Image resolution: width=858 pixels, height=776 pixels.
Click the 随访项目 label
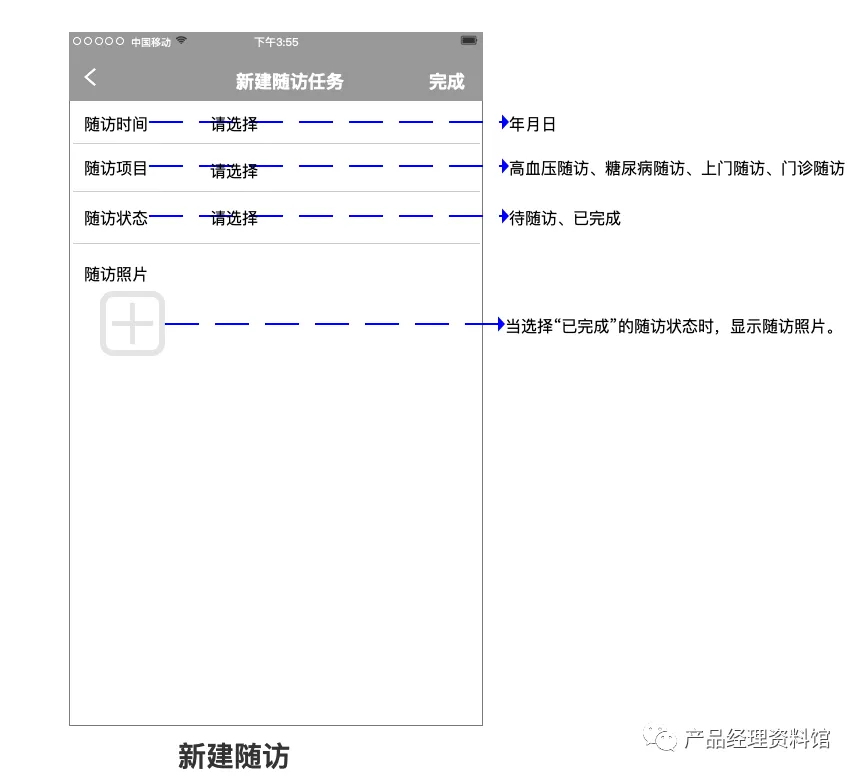click(116, 169)
